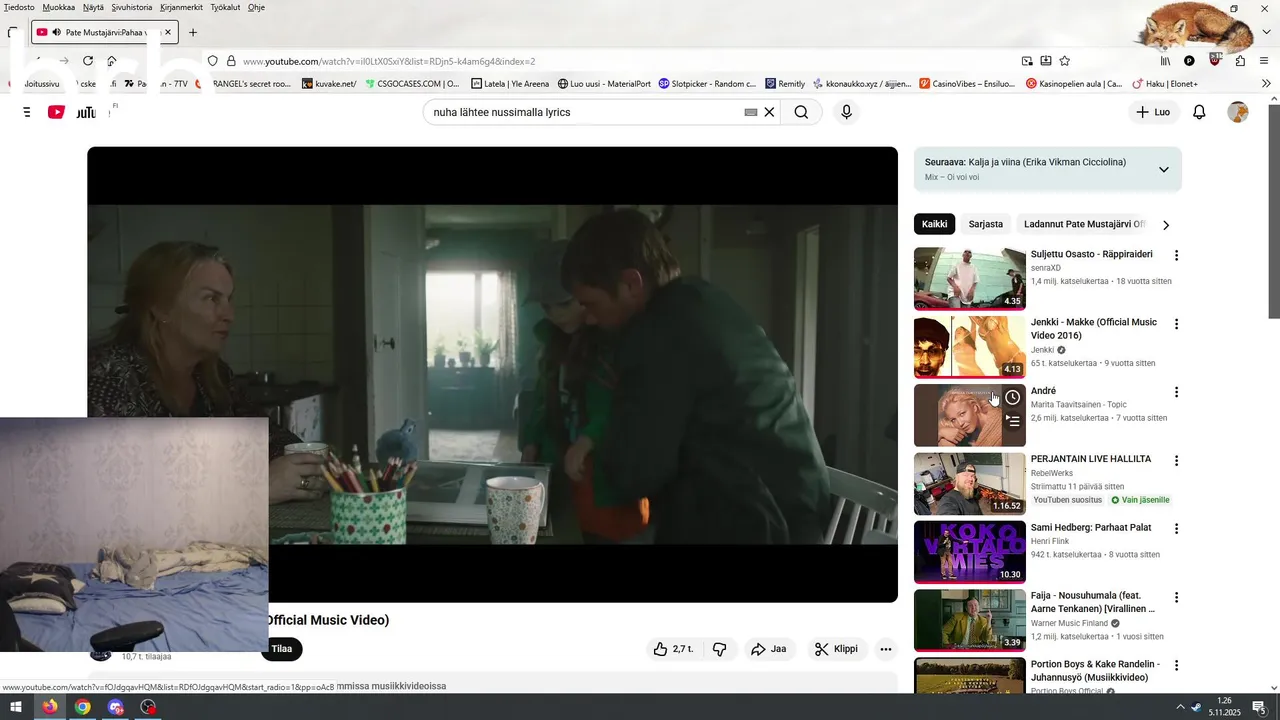Open the Luo create menu
The height and width of the screenshot is (720, 1280).
pyautogui.click(x=1153, y=112)
